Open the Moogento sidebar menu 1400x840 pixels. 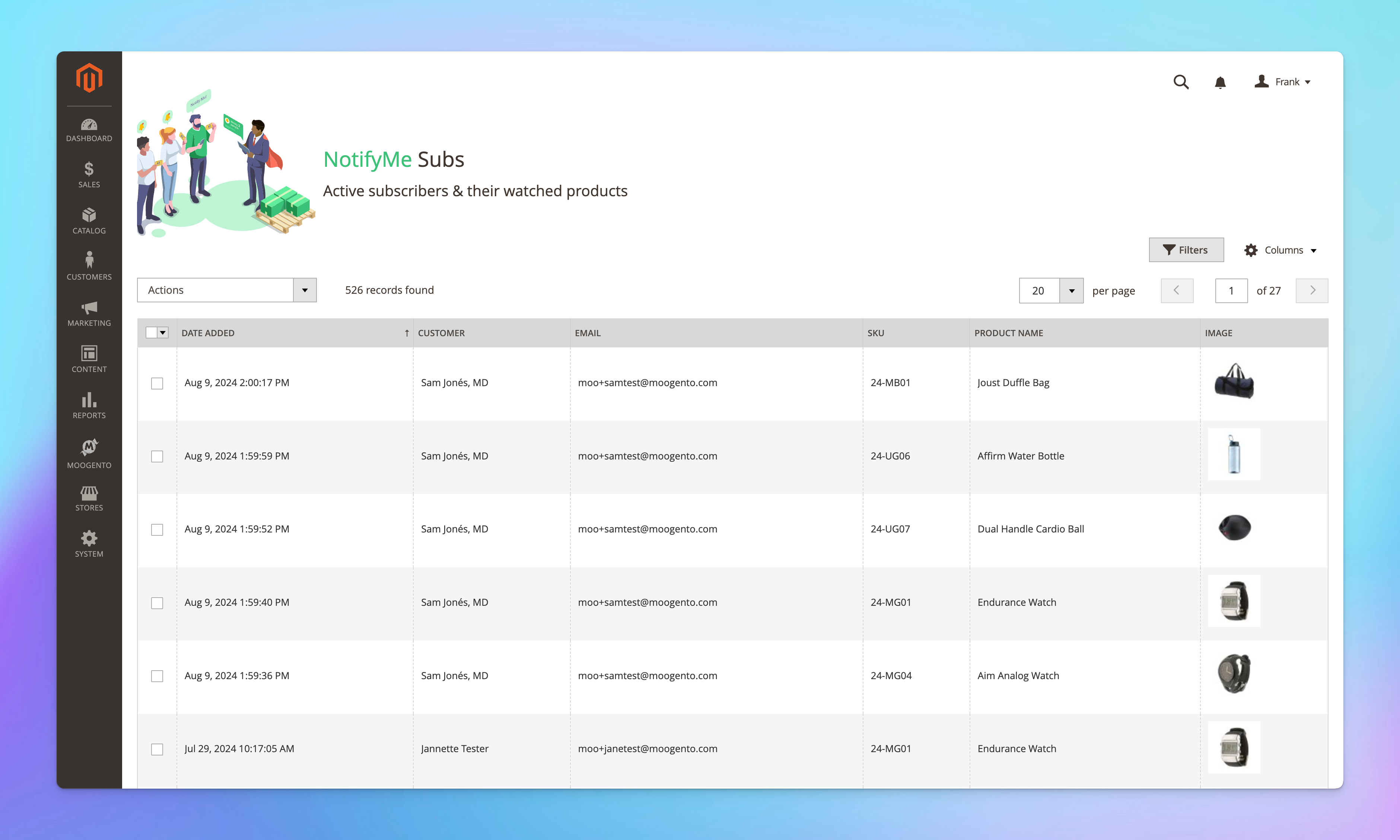pos(89,454)
